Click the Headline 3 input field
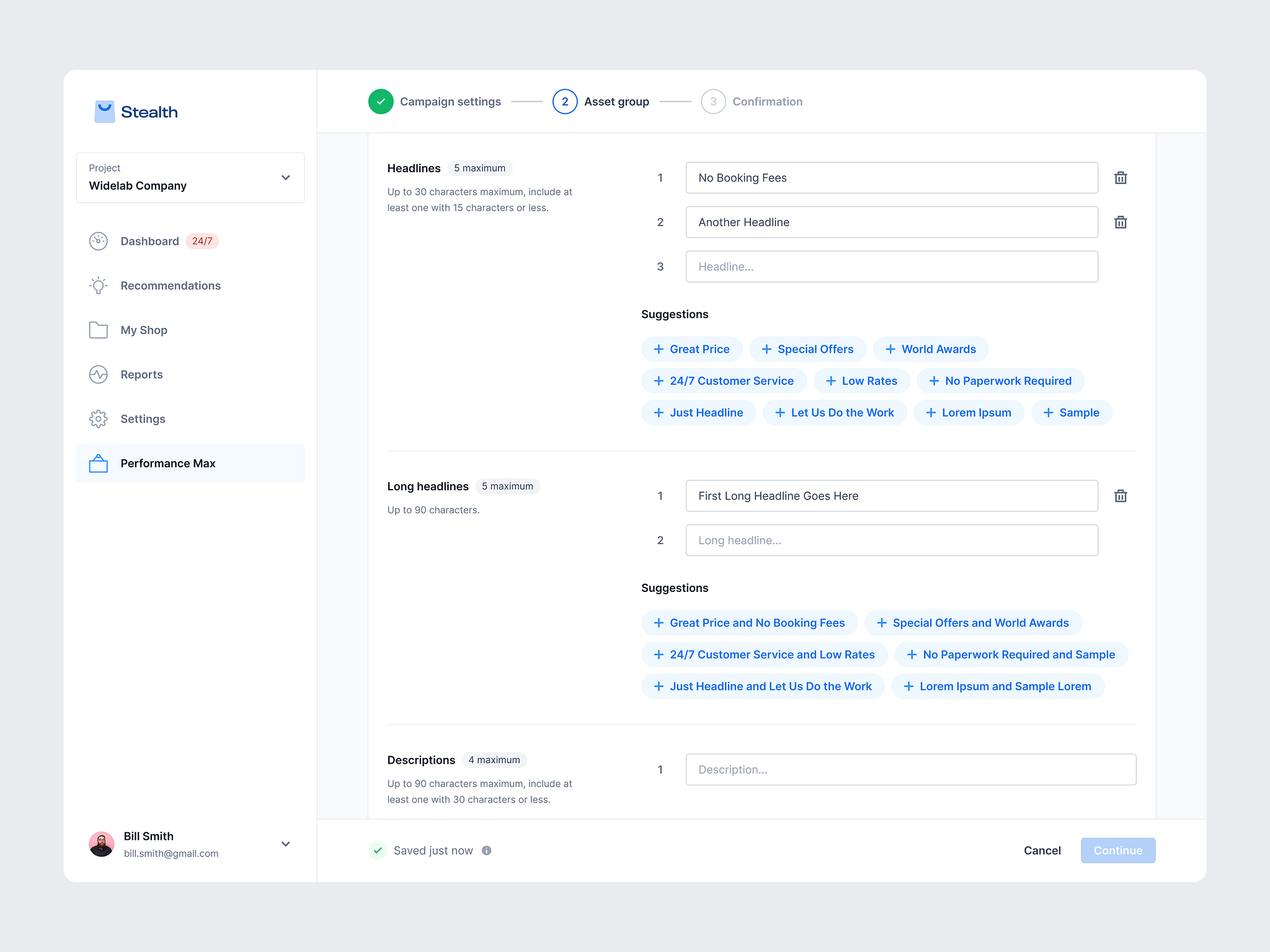1270x952 pixels. (889, 266)
